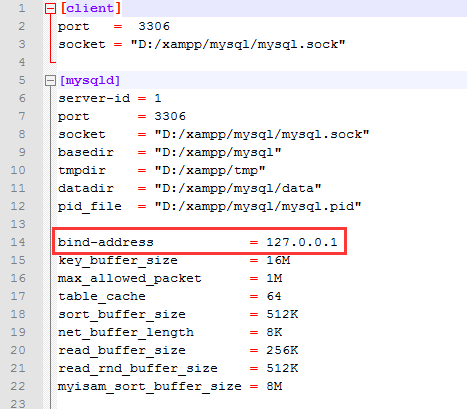Collapse the [client] section fold marker

(x=50, y=9)
